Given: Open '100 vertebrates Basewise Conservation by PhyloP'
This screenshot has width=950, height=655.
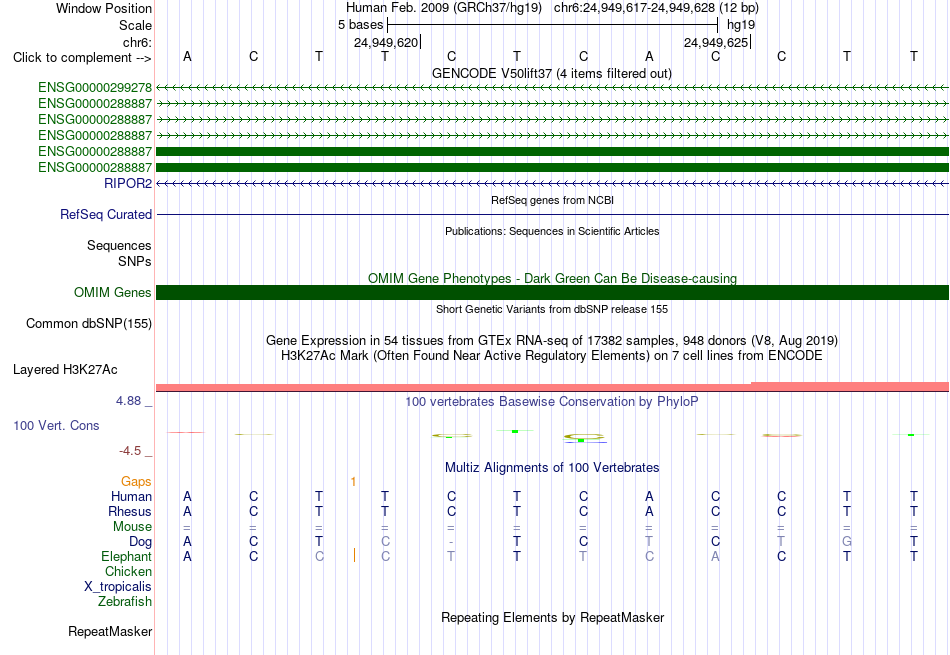Looking at the screenshot, I should coord(551,401).
